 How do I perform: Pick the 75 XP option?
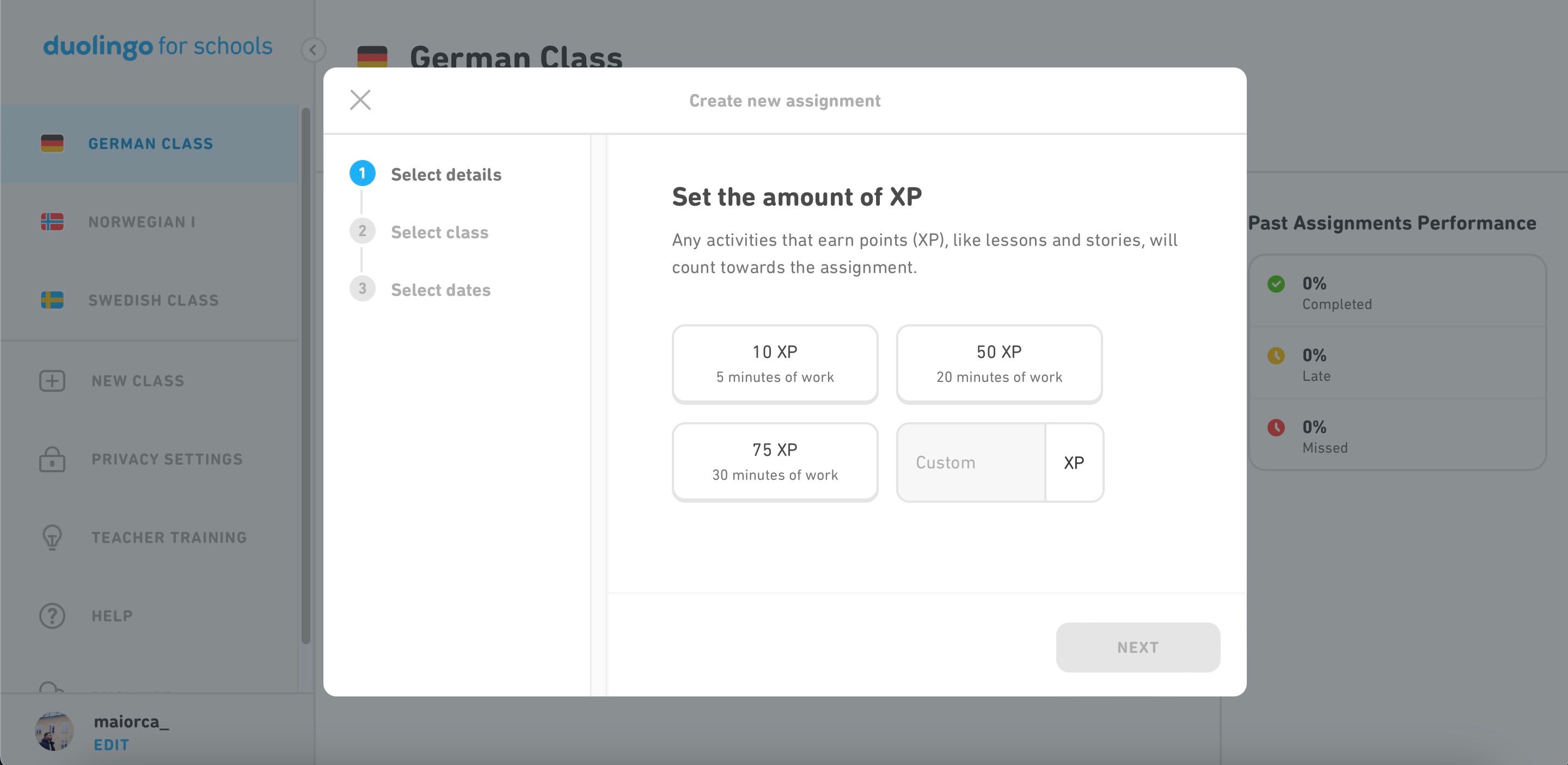tap(774, 461)
